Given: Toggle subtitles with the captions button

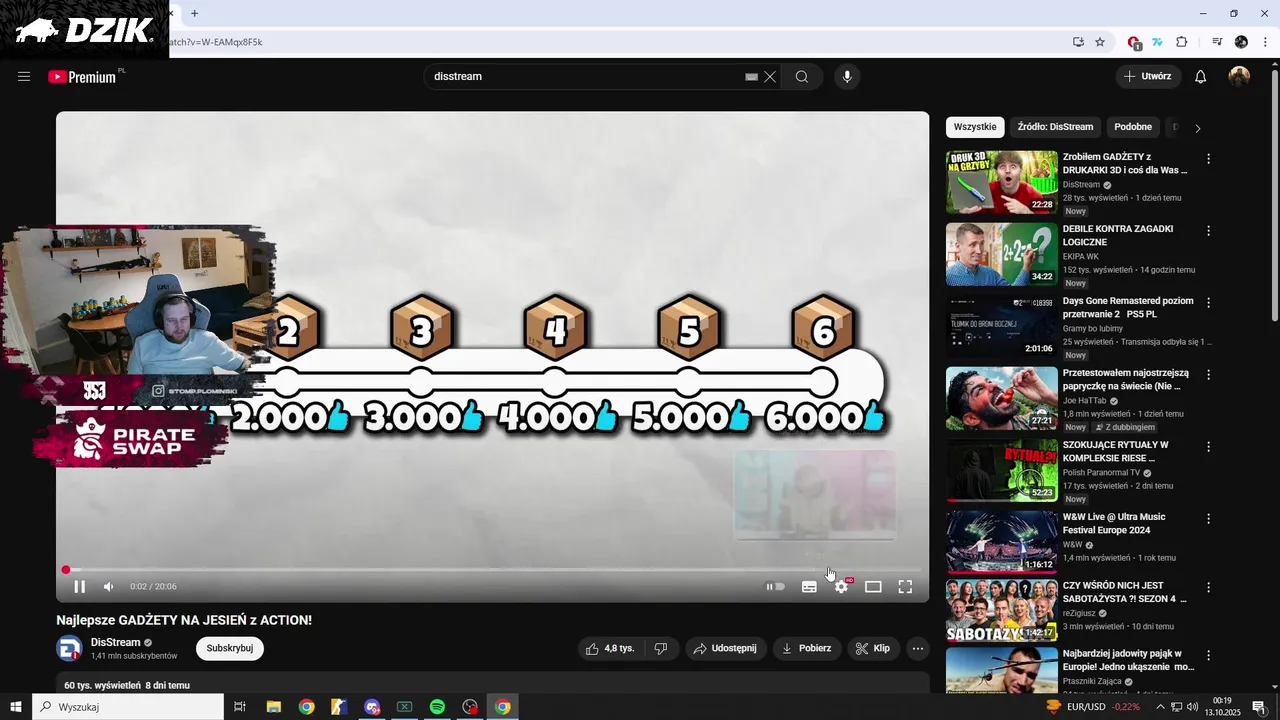Looking at the screenshot, I should tap(809, 587).
